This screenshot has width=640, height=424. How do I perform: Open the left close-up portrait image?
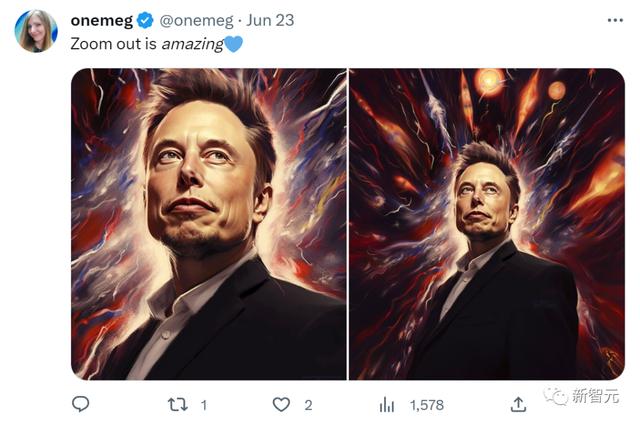tap(208, 224)
